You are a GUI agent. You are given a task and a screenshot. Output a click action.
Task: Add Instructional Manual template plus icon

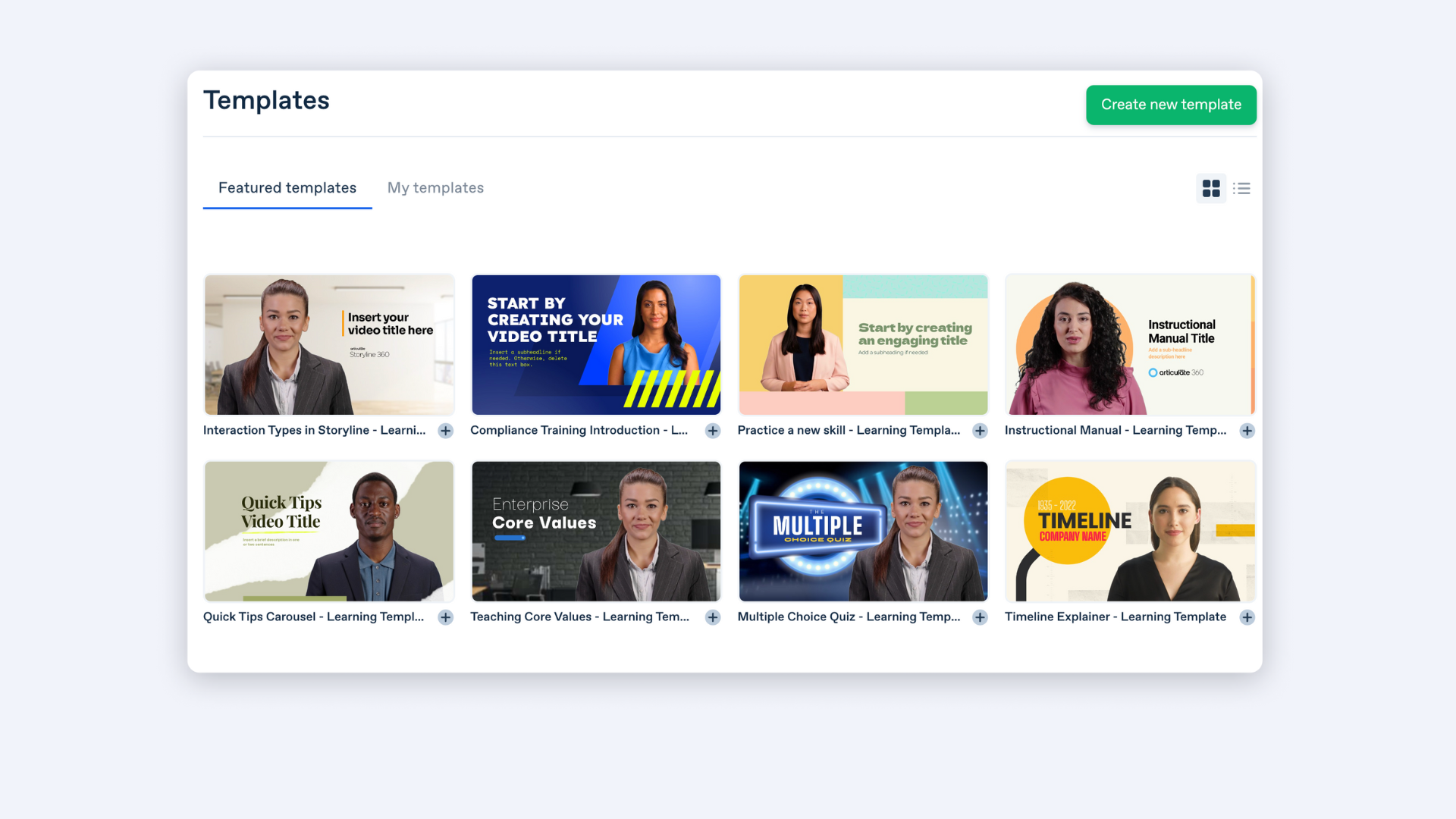click(x=1247, y=431)
